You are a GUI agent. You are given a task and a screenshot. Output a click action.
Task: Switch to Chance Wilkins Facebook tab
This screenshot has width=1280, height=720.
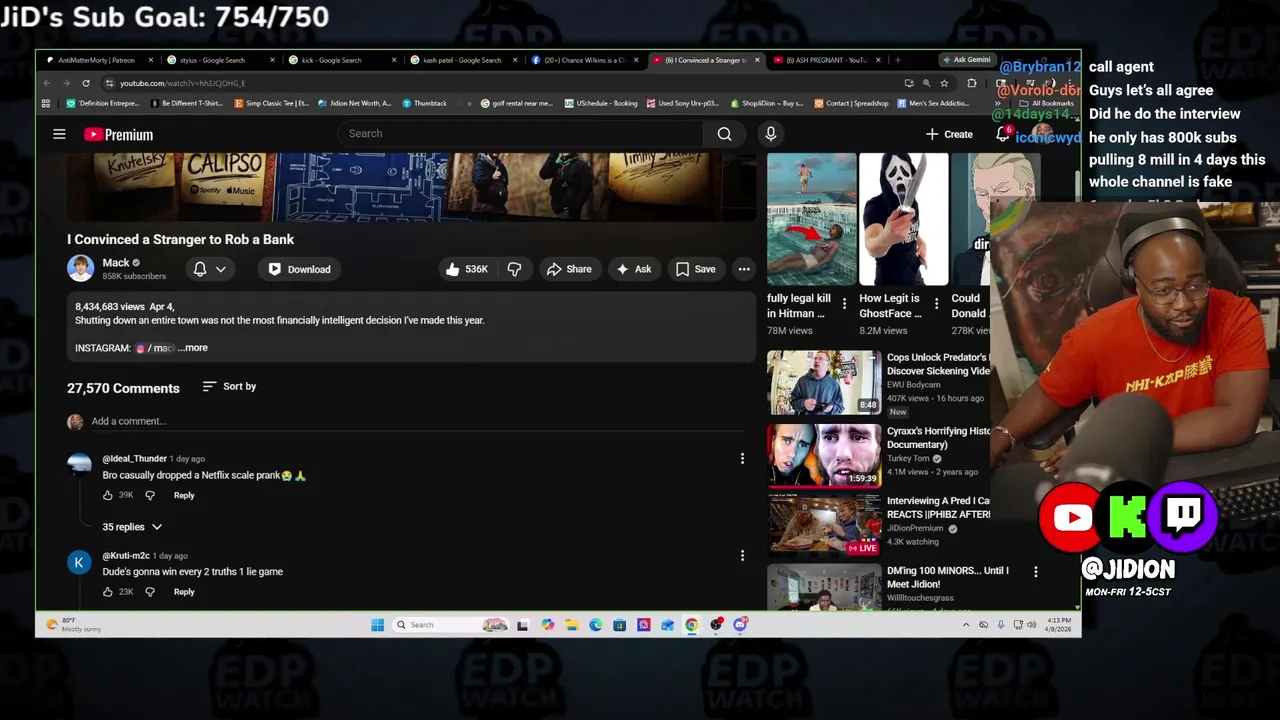[x=585, y=60]
